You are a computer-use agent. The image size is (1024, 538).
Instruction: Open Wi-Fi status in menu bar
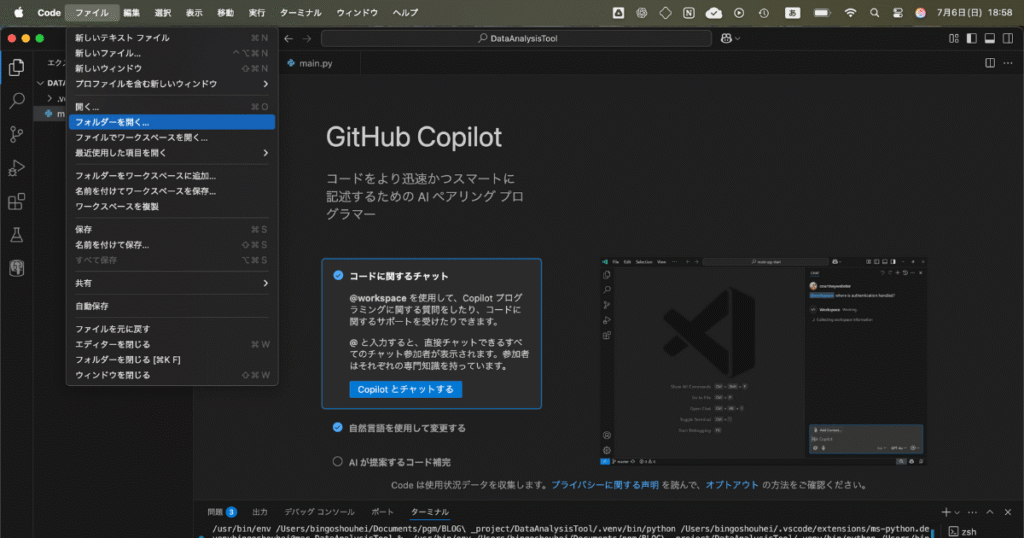tap(850, 12)
